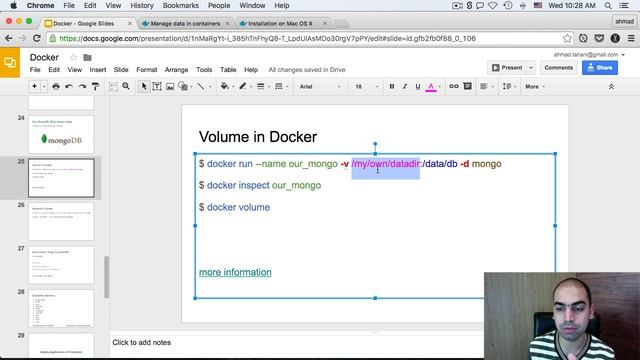The width and height of the screenshot is (640, 360).
Task: Click the slide title Volume in Docker
Action: [x=258, y=137]
